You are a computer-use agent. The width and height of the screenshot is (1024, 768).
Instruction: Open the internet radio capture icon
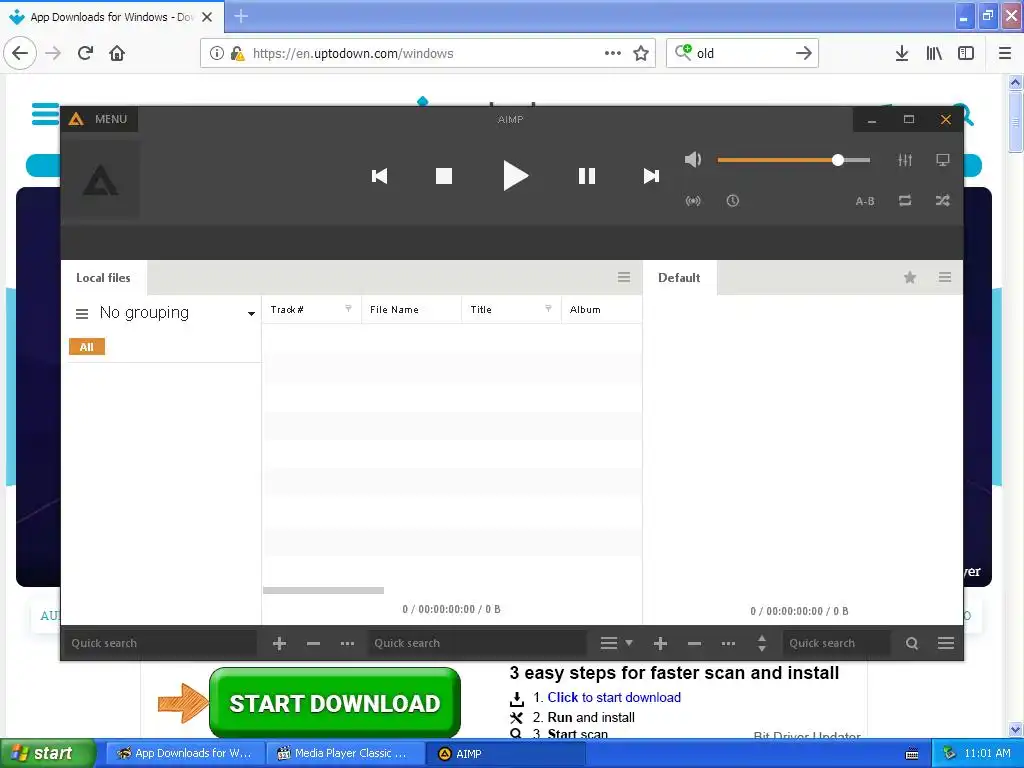click(693, 200)
